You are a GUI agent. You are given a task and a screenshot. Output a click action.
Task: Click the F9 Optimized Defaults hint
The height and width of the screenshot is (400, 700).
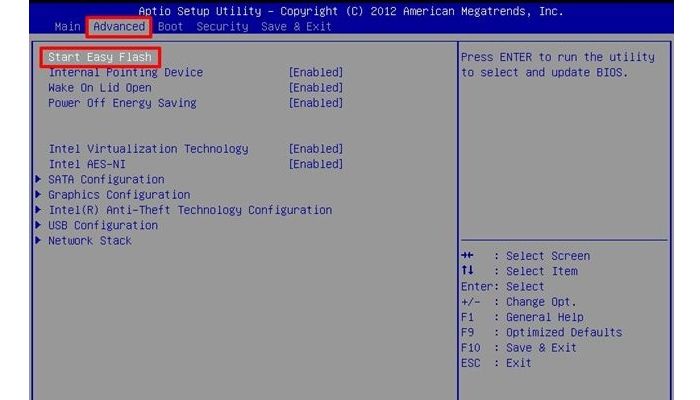point(541,332)
